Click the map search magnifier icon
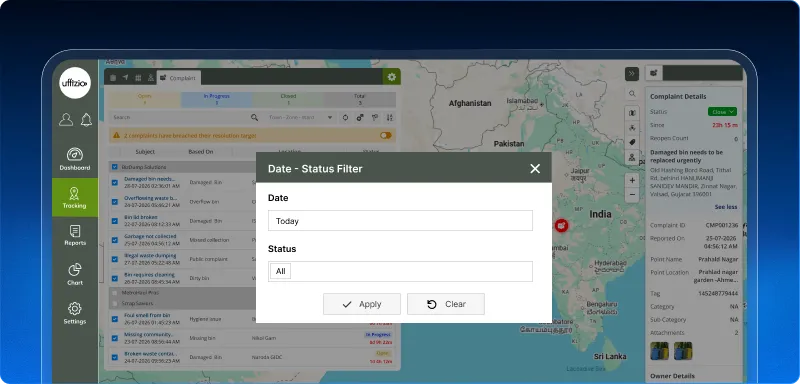The image size is (800, 384). coord(632,94)
